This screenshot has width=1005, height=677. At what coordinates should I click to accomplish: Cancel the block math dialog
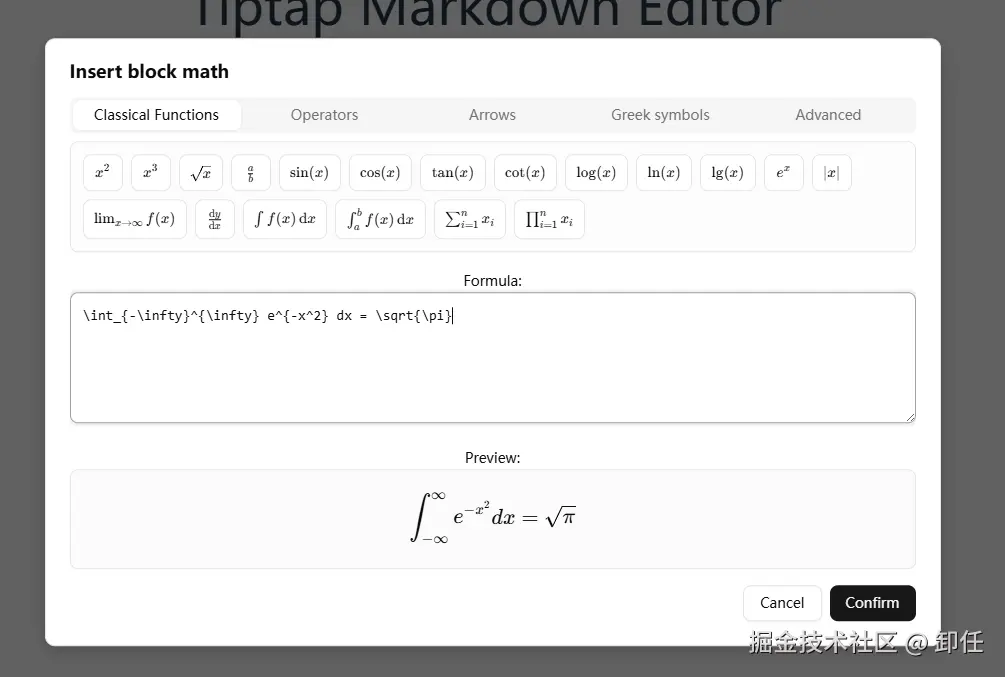tap(782, 603)
